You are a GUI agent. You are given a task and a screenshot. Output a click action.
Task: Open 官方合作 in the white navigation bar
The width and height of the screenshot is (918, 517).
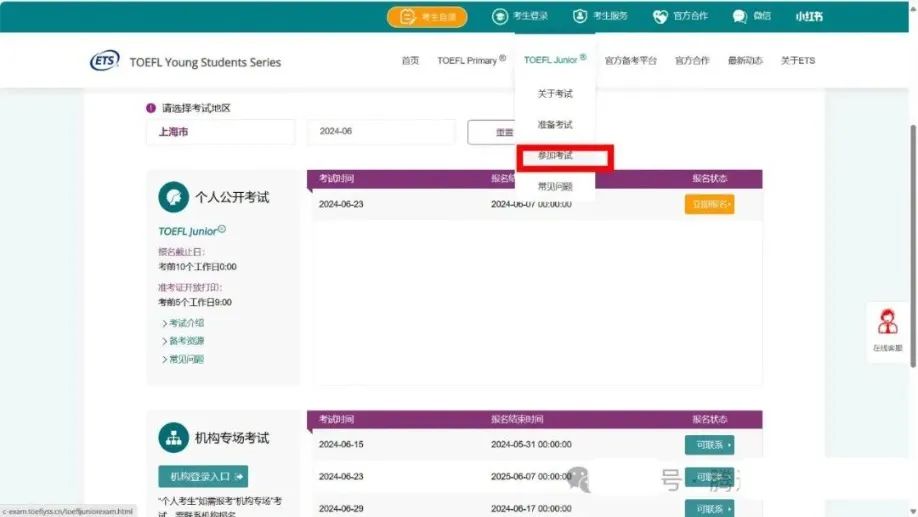tap(692, 60)
